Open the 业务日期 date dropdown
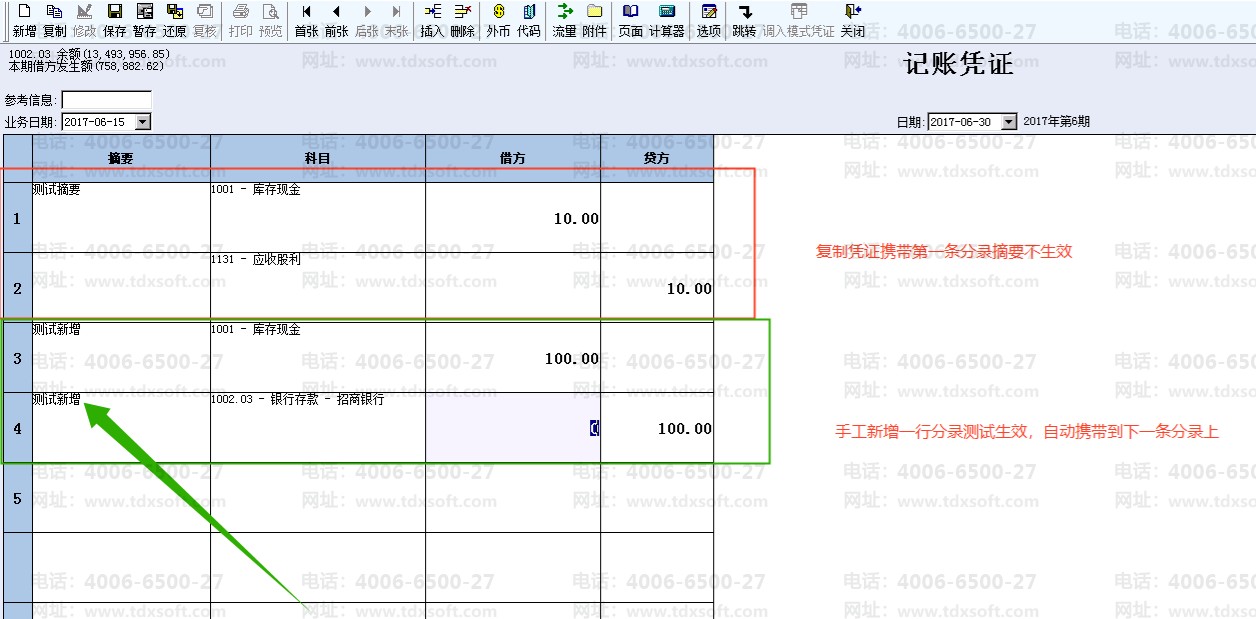The height and width of the screenshot is (619, 1256). tap(142, 122)
